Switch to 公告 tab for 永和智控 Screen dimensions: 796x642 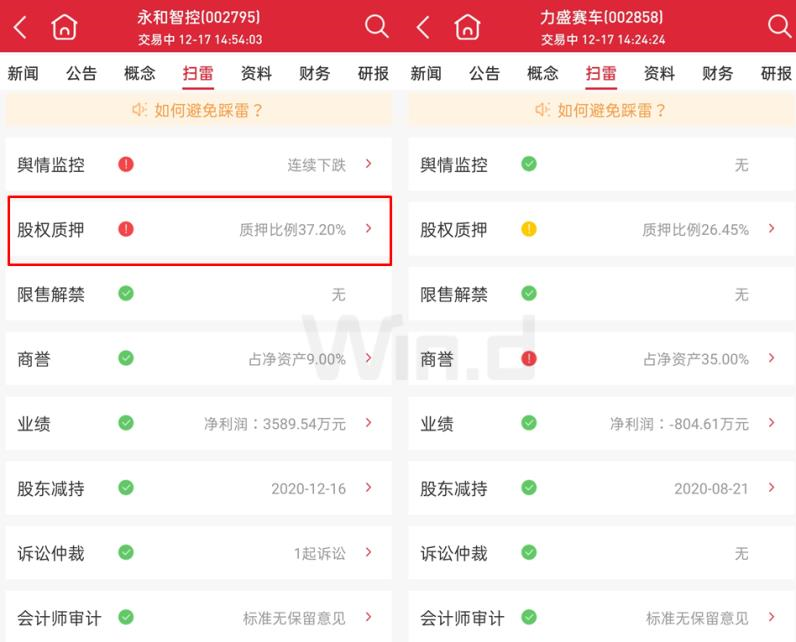pyautogui.click(x=81, y=74)
